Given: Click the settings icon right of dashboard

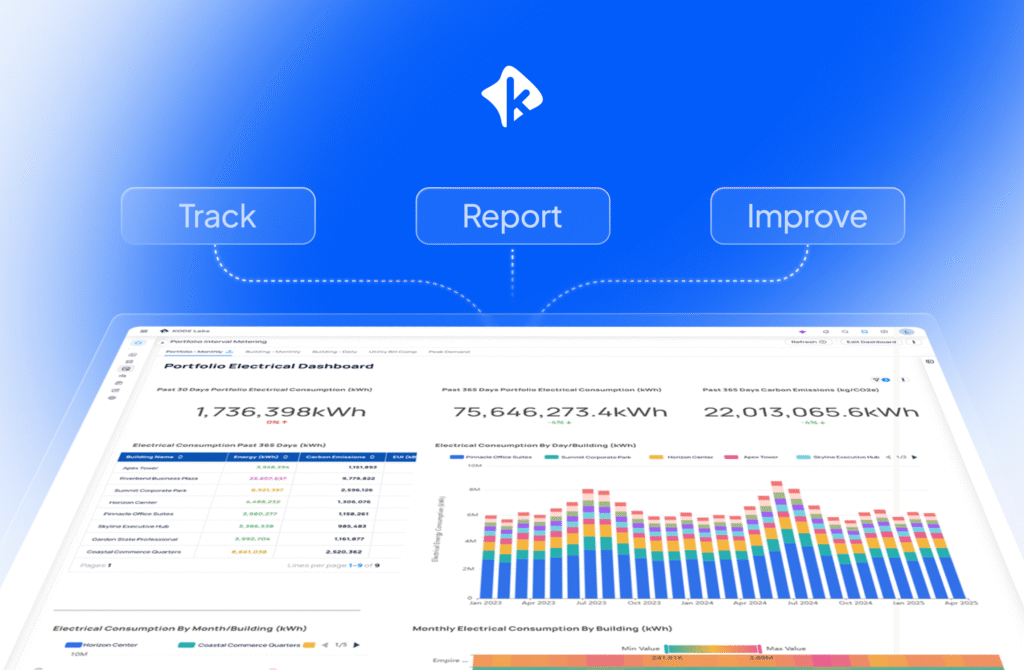Looking at the screenshot, I should [929, 361].
